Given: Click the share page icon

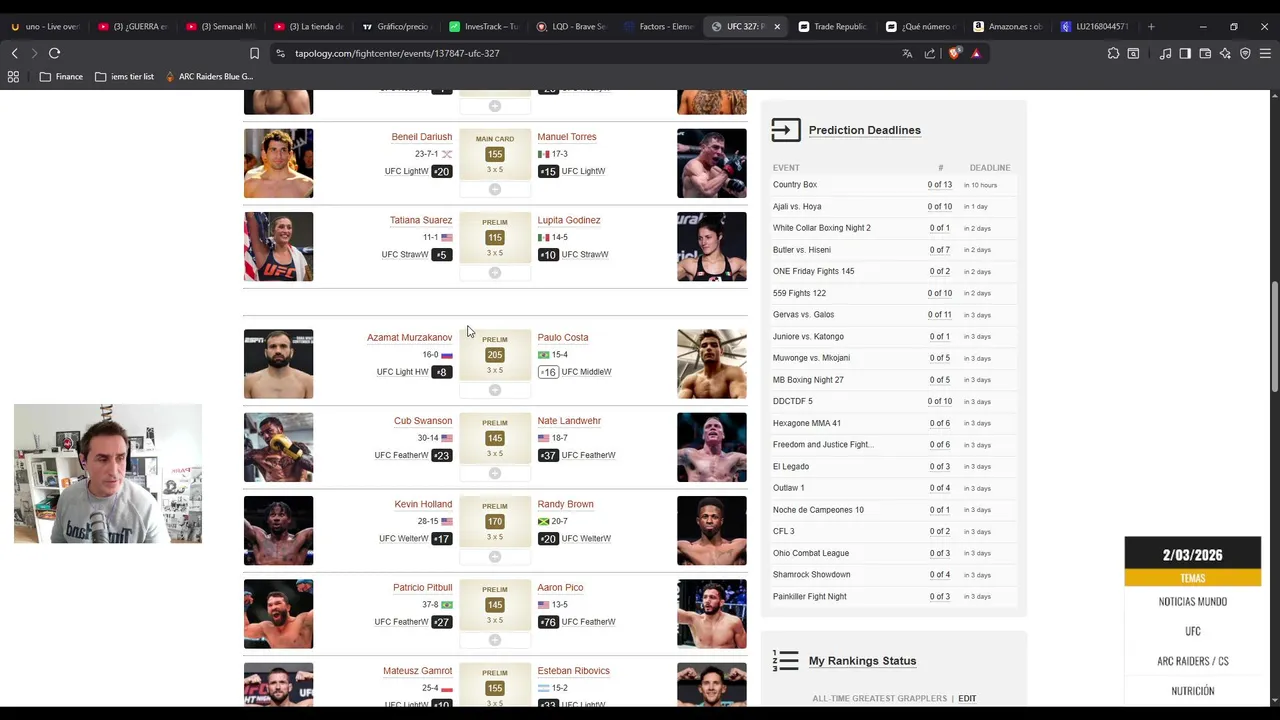Looking at the screenshot, I should click(x=930, y=53).
